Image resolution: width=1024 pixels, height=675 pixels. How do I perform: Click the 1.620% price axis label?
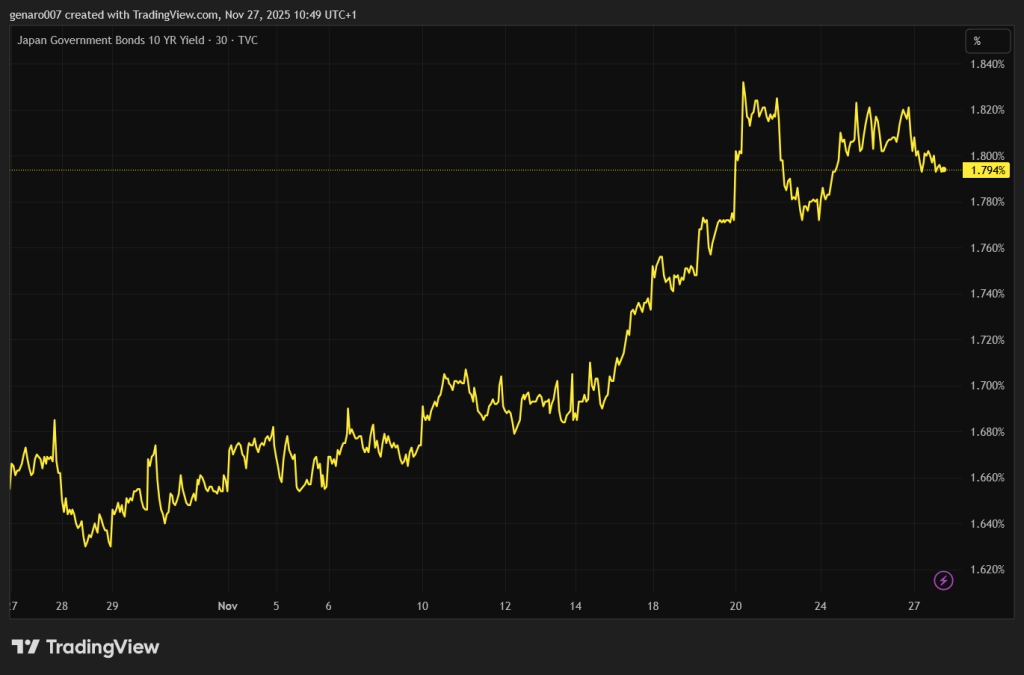coord(986,570)
